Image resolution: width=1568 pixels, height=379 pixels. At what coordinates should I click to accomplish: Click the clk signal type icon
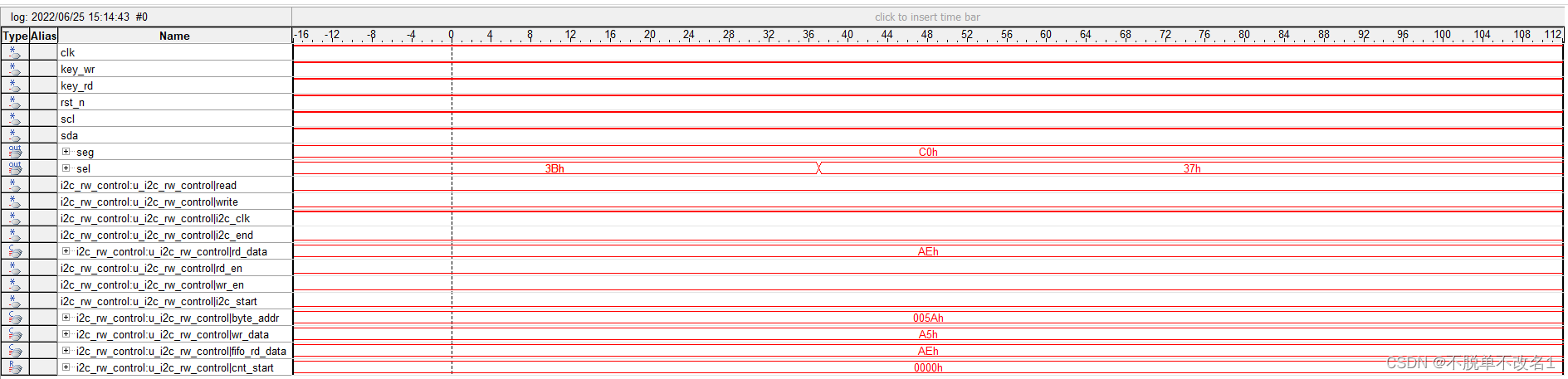click(x=15, y=52)
